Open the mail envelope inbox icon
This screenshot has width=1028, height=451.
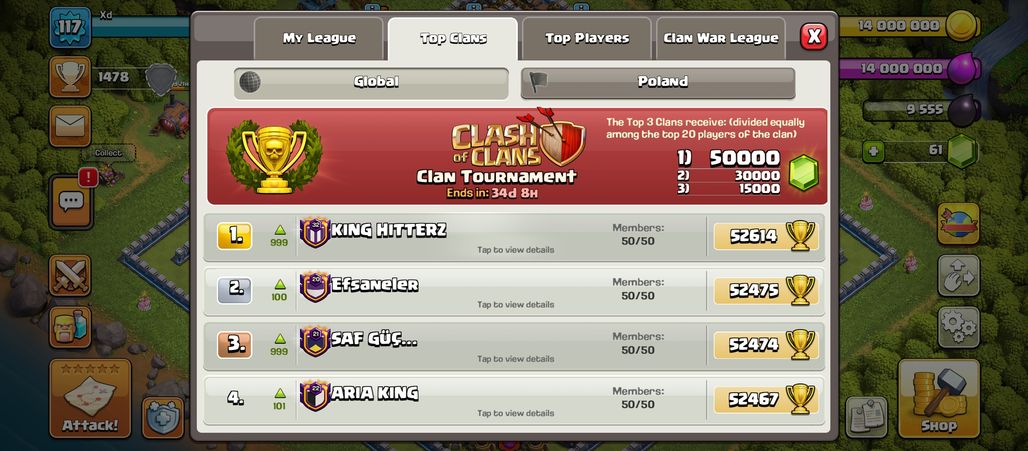pyautogui.click(x=69, y=126)
